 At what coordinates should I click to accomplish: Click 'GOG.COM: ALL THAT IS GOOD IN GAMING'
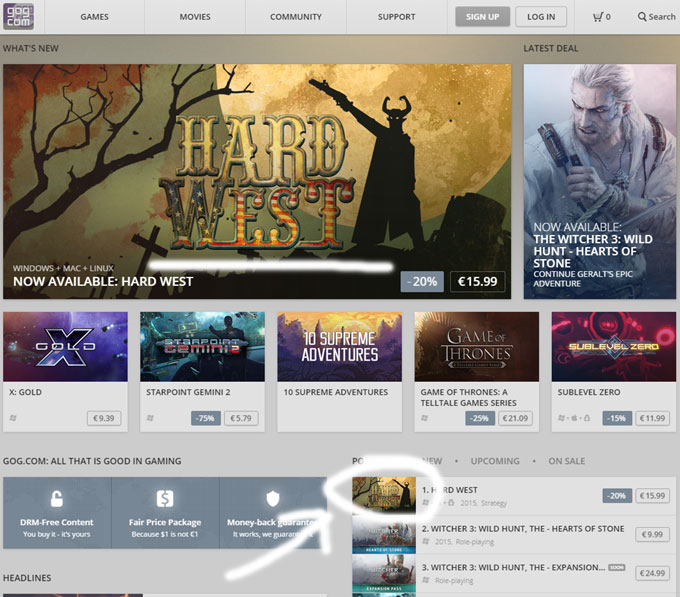(x=92, y=461)
